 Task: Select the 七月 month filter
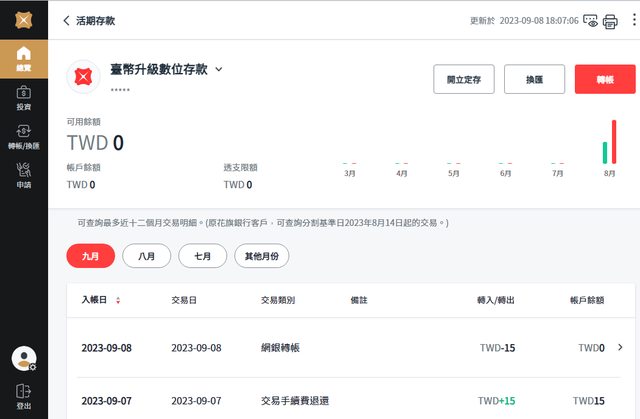pyautogui.click(x=202, y=256)
